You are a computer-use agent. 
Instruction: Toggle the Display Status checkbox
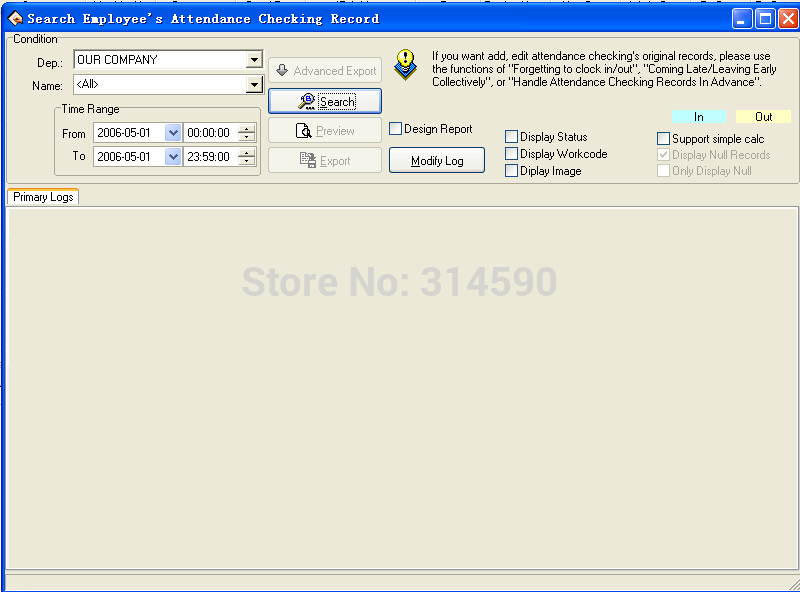[512, 137]
